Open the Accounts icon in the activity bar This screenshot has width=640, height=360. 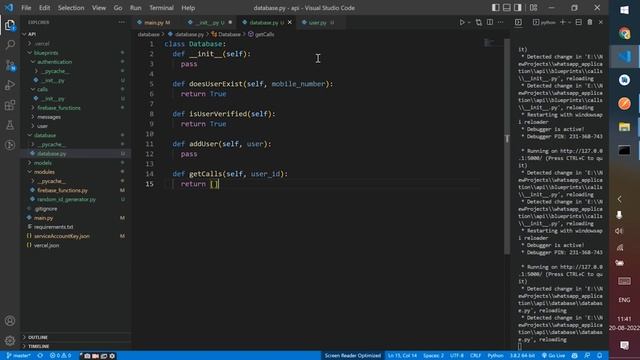(10, 321)
